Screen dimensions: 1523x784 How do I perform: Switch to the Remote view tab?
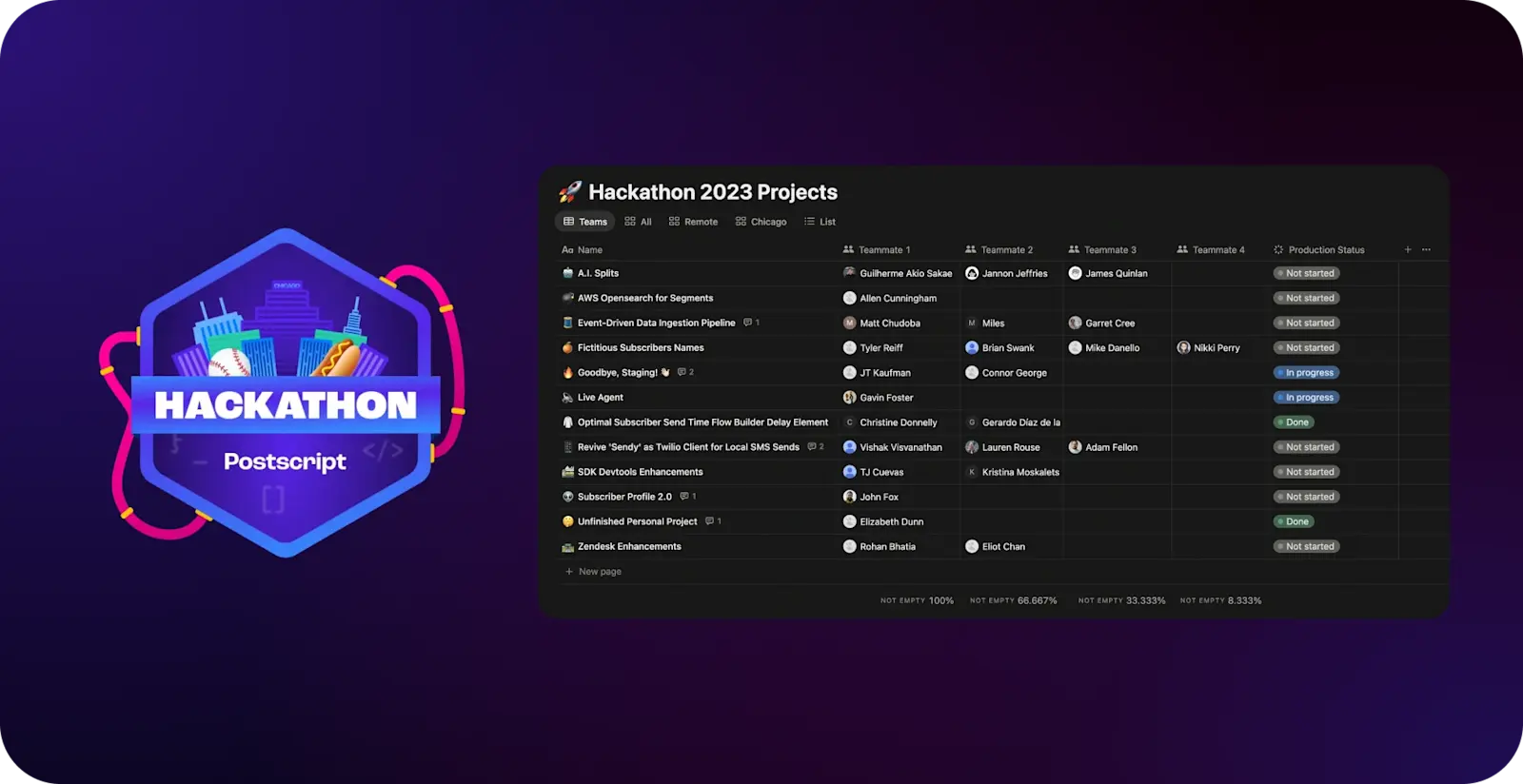(x=693, y=222)
